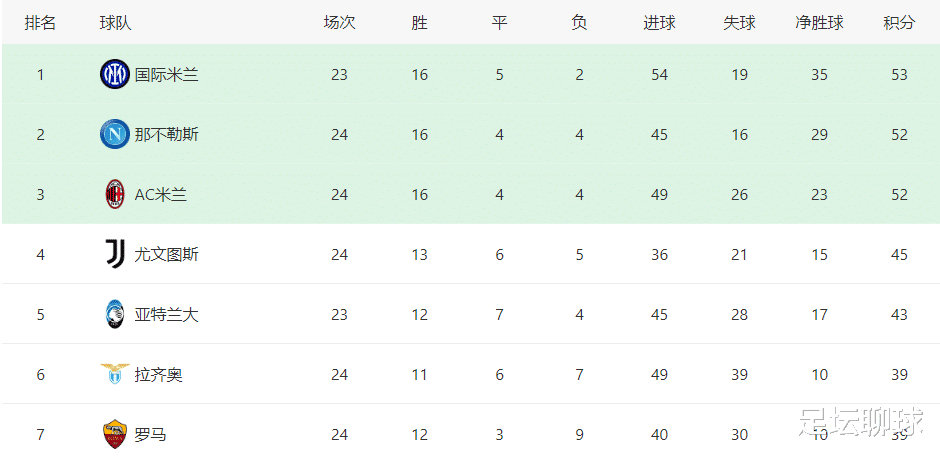Click the Lazio eagle logo

[x=115, y=374]
